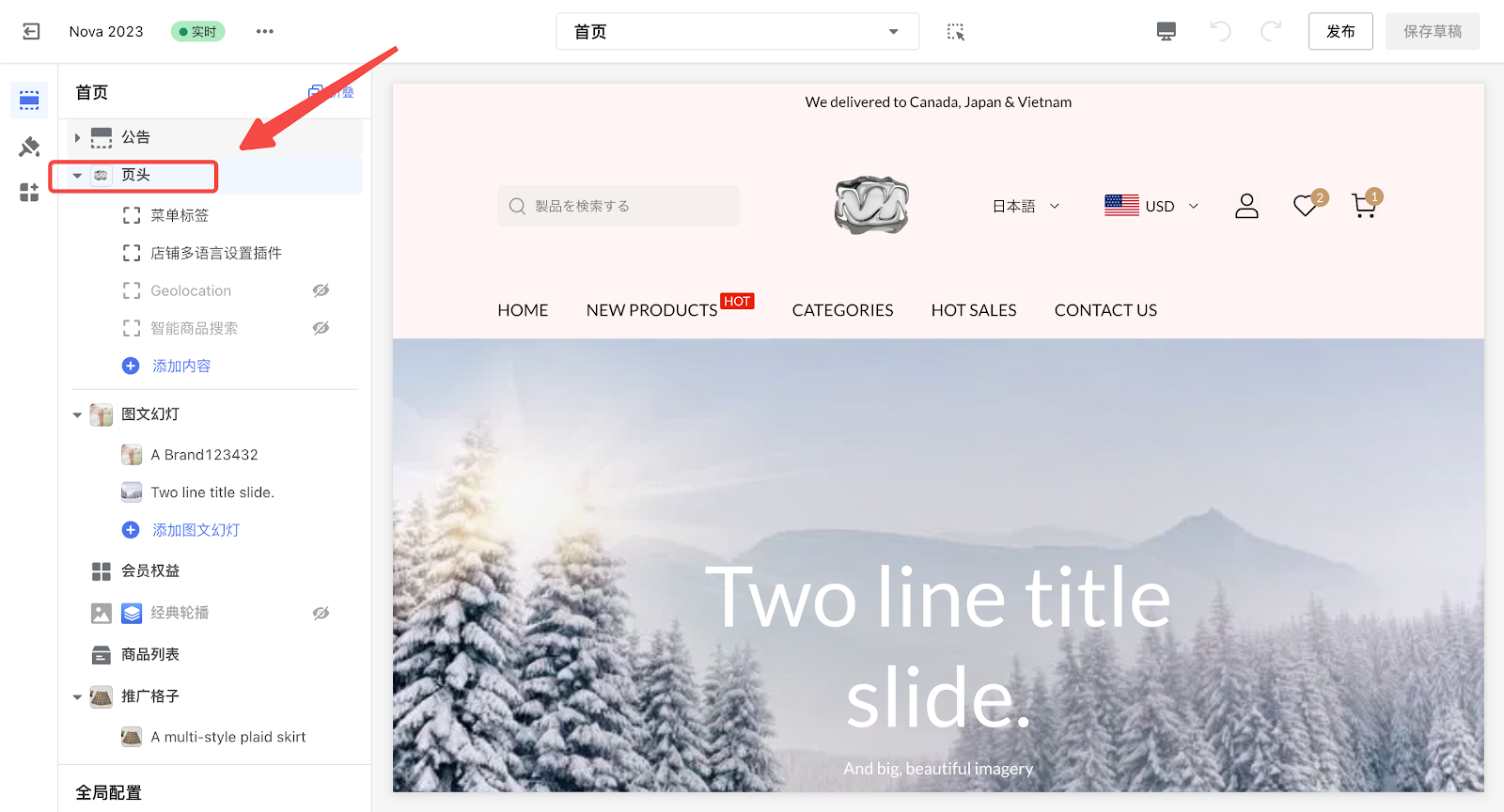
Task: Click the undo arrow icon
Action: pos(1220,31)
